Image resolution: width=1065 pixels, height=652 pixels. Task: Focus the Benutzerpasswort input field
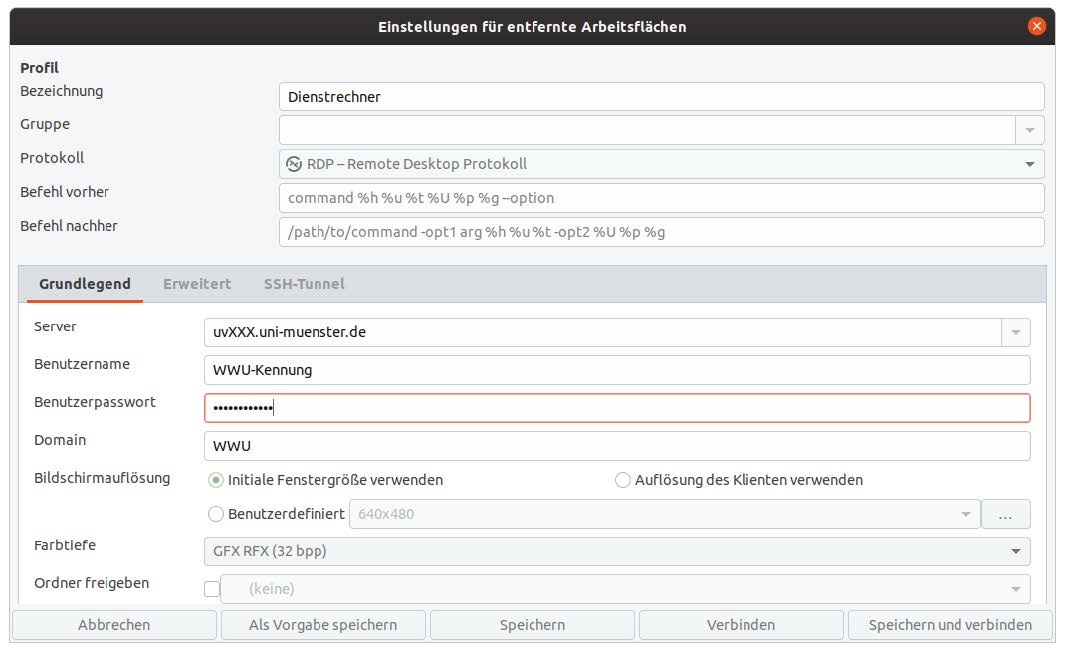pyautogui.click(x=616, y=408)
